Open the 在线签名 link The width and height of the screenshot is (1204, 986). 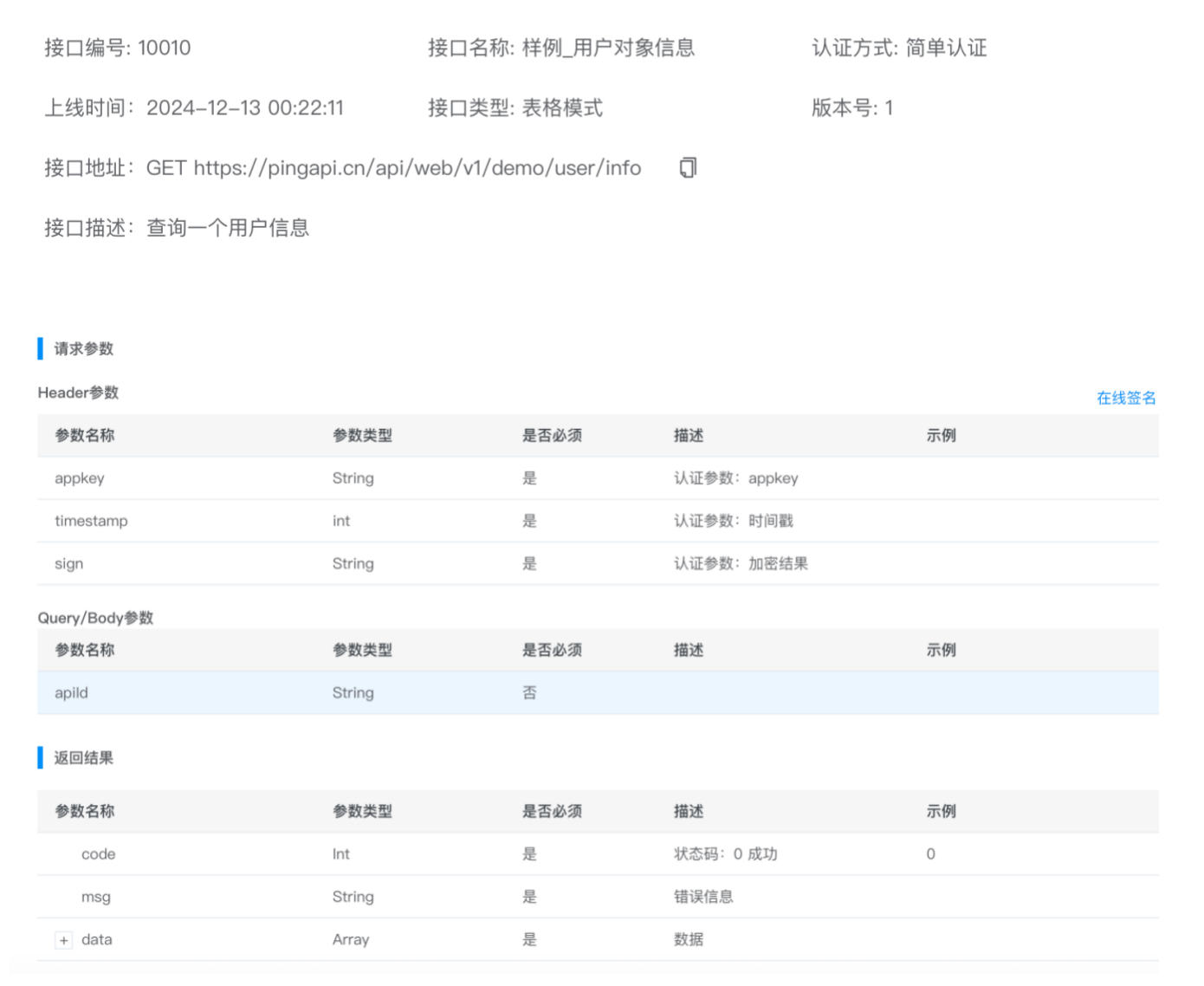coord(1125,398)
